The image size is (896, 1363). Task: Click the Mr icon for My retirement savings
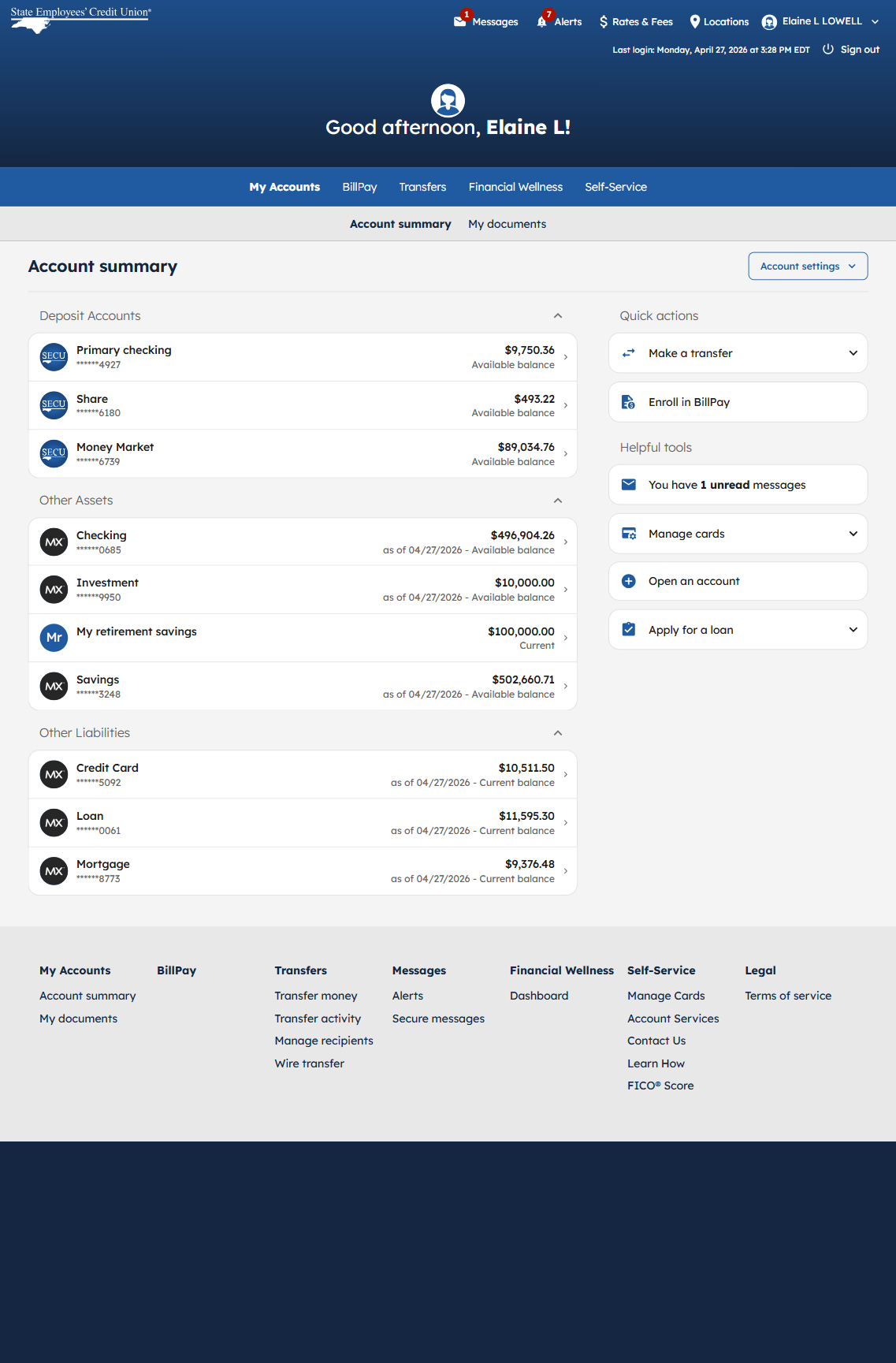54,638
